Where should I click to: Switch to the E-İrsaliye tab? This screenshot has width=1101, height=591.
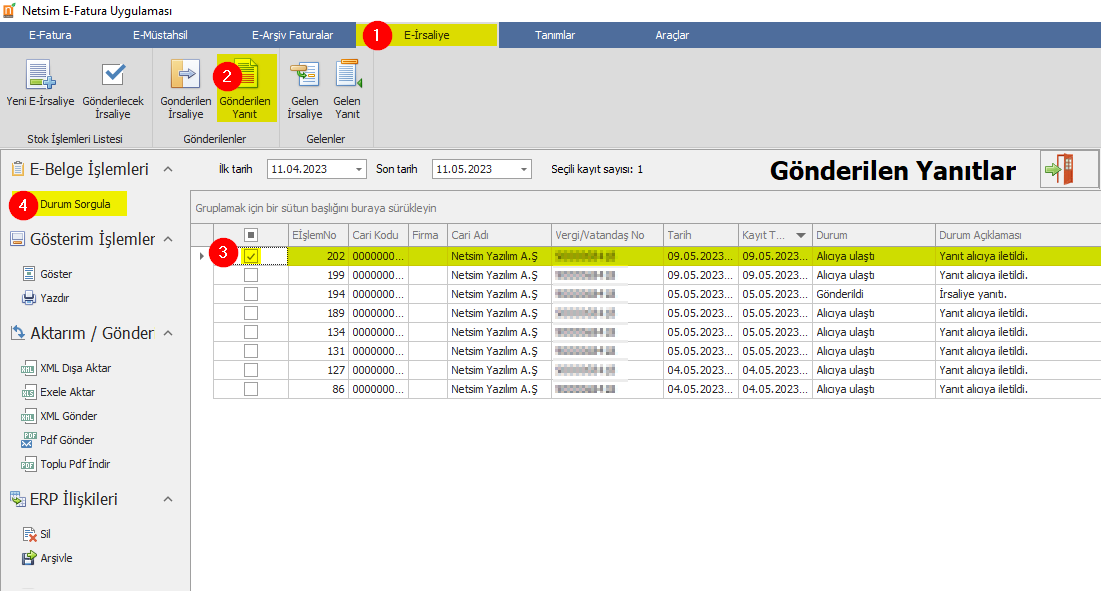coord(427,35)
